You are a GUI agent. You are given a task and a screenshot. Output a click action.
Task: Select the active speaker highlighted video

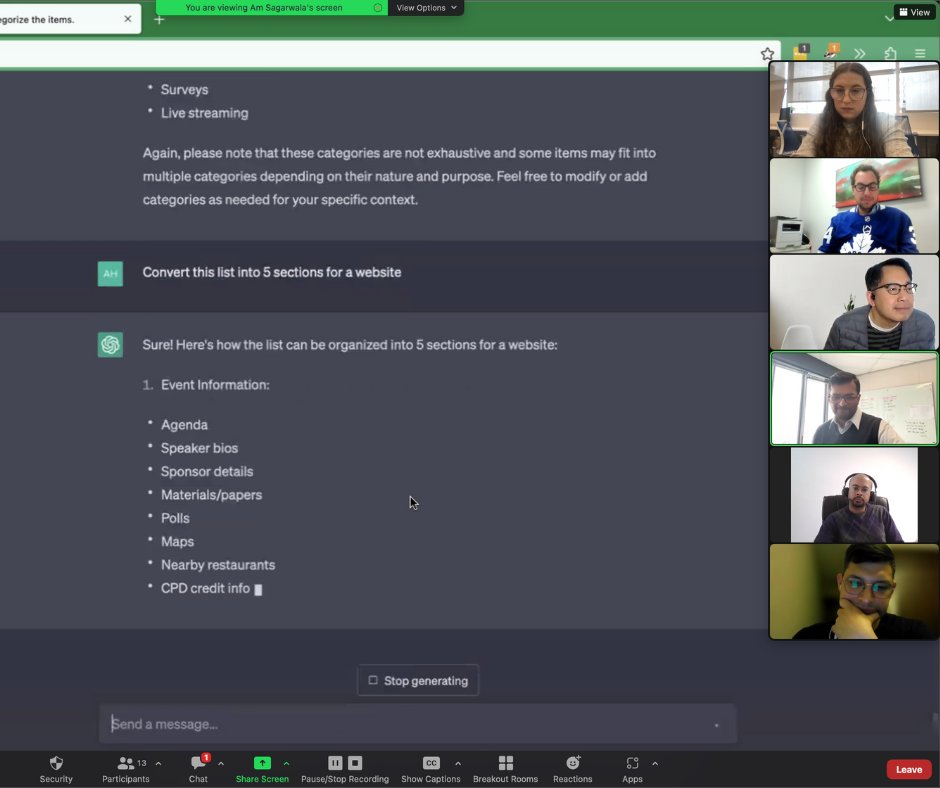[854, 399]
